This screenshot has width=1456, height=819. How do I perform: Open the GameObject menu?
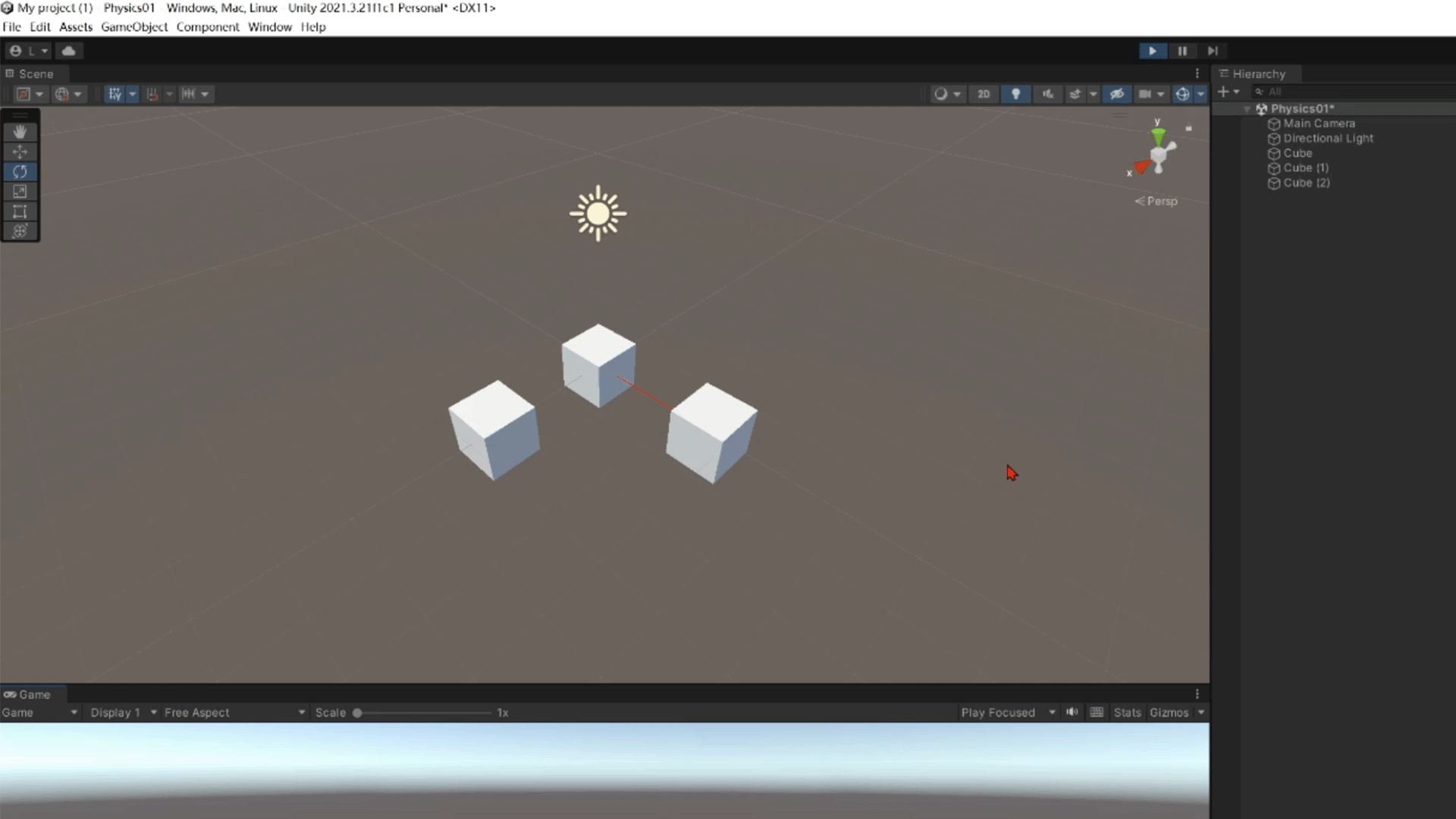(134, 27)
